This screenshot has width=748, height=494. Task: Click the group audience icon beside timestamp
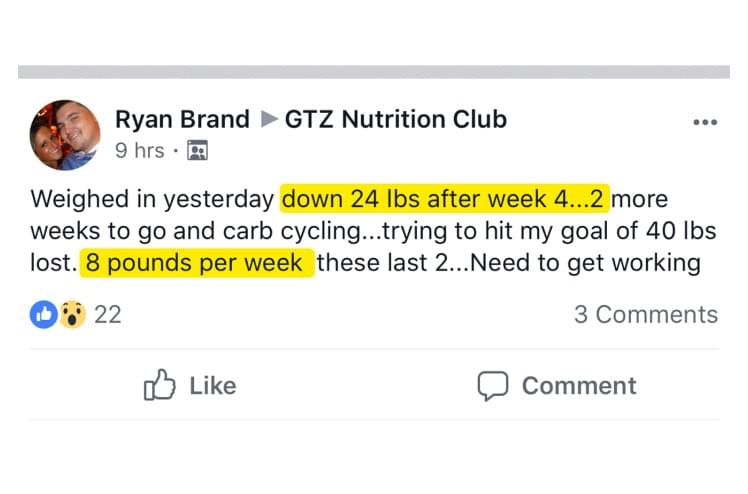197,151
